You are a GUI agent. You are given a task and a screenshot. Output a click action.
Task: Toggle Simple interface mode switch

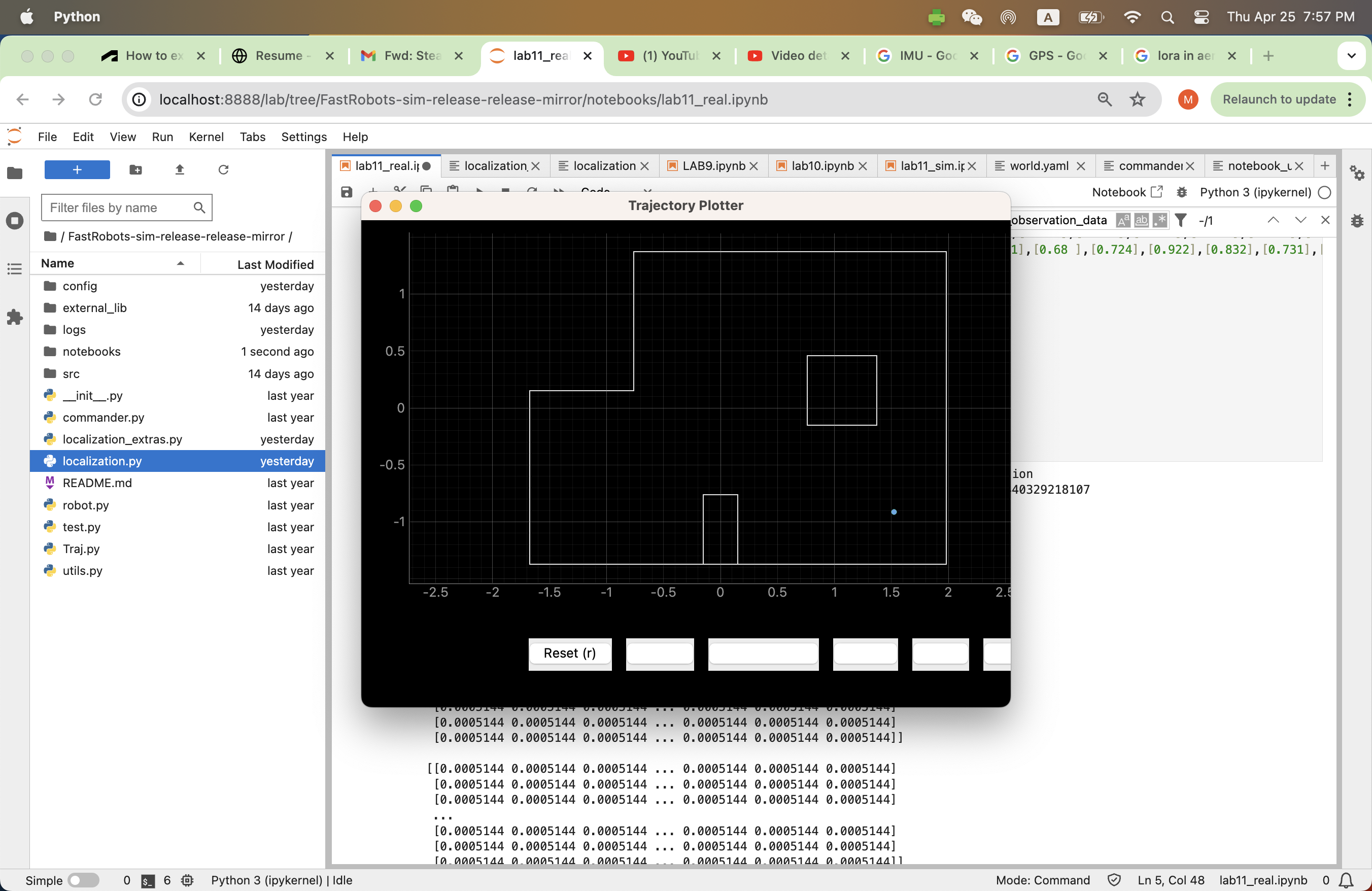coord(84,880)
